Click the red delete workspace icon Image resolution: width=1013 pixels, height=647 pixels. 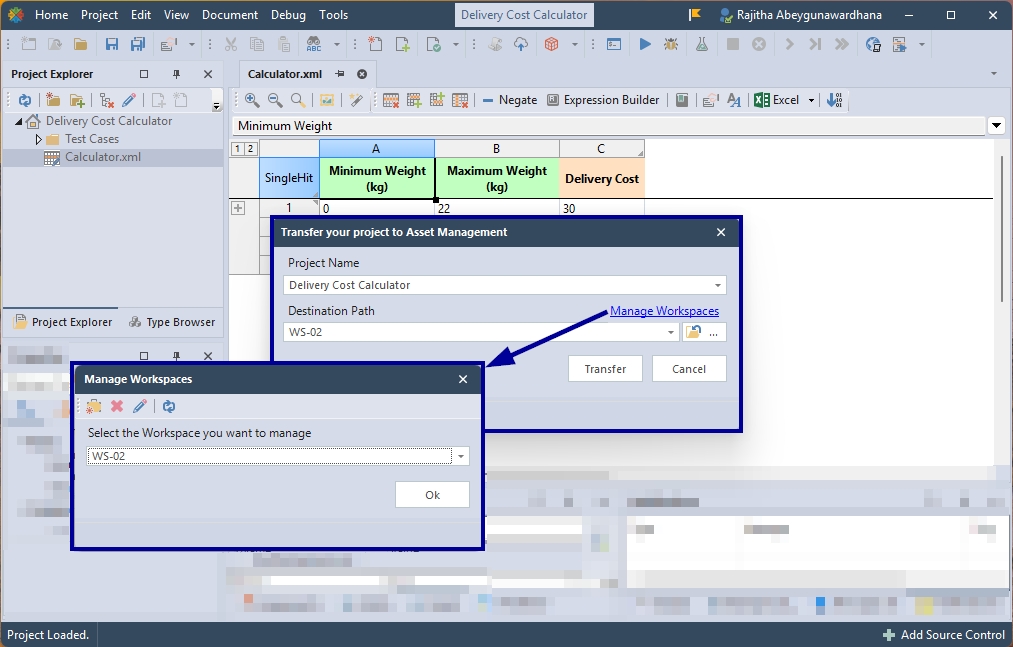click(x=117, y=406)
